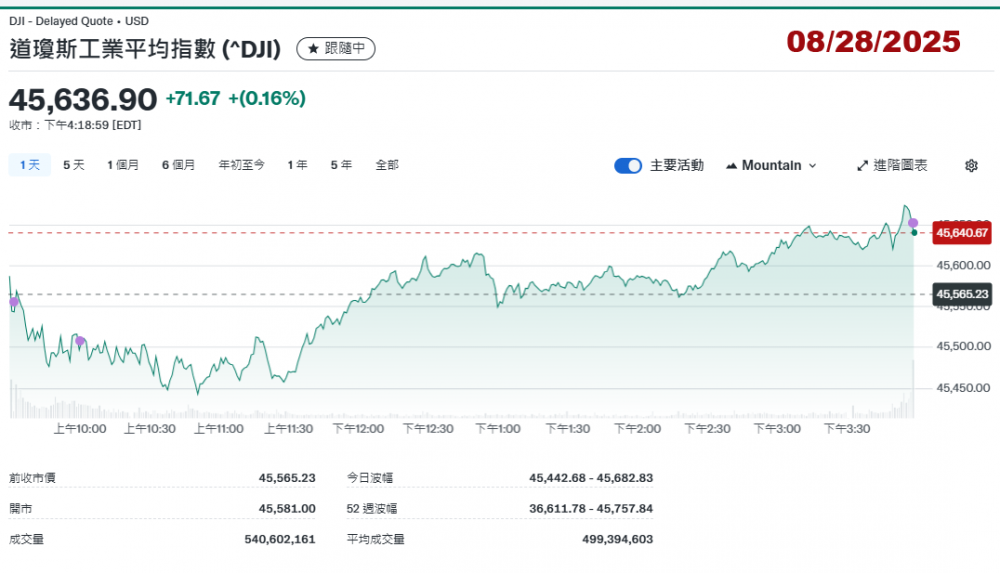Click purple event marker at chart's right end
1000x573 pixels.
coord(913,222)
